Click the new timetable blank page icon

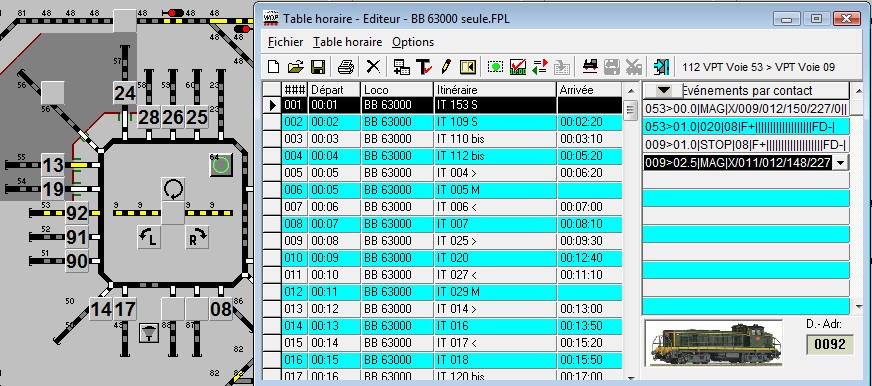click(273, 67)
